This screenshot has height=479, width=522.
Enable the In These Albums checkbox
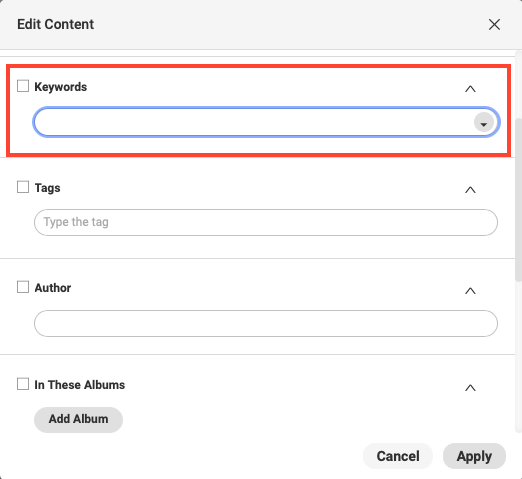pos(23,384)
